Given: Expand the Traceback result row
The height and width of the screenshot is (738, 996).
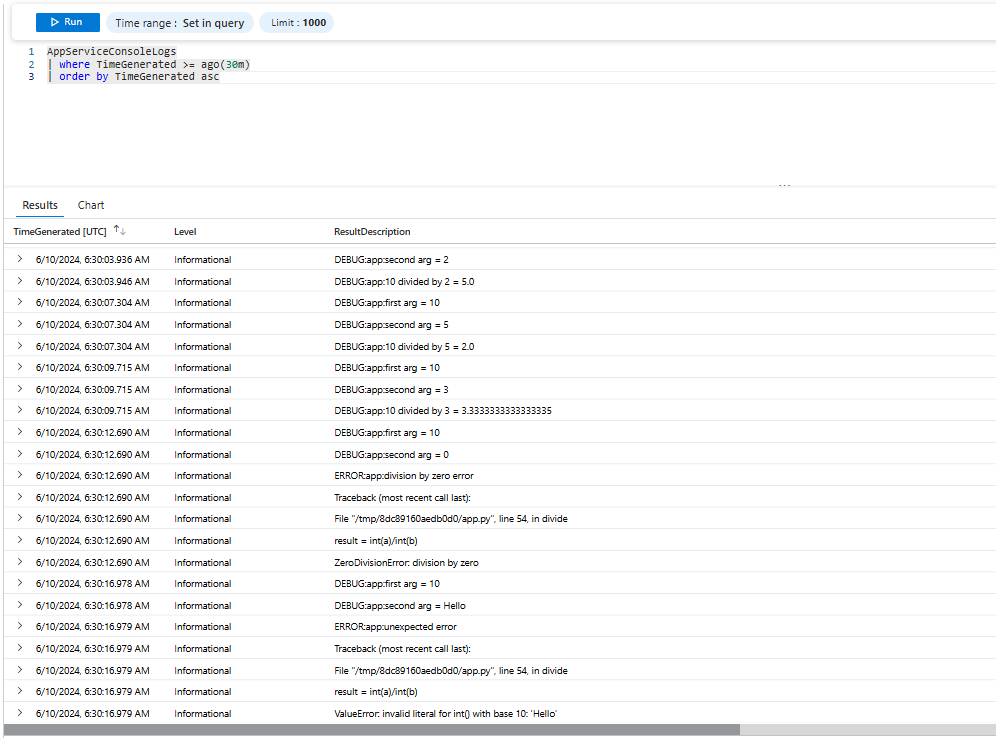Looking at the screenshot, I should [20, 497].
